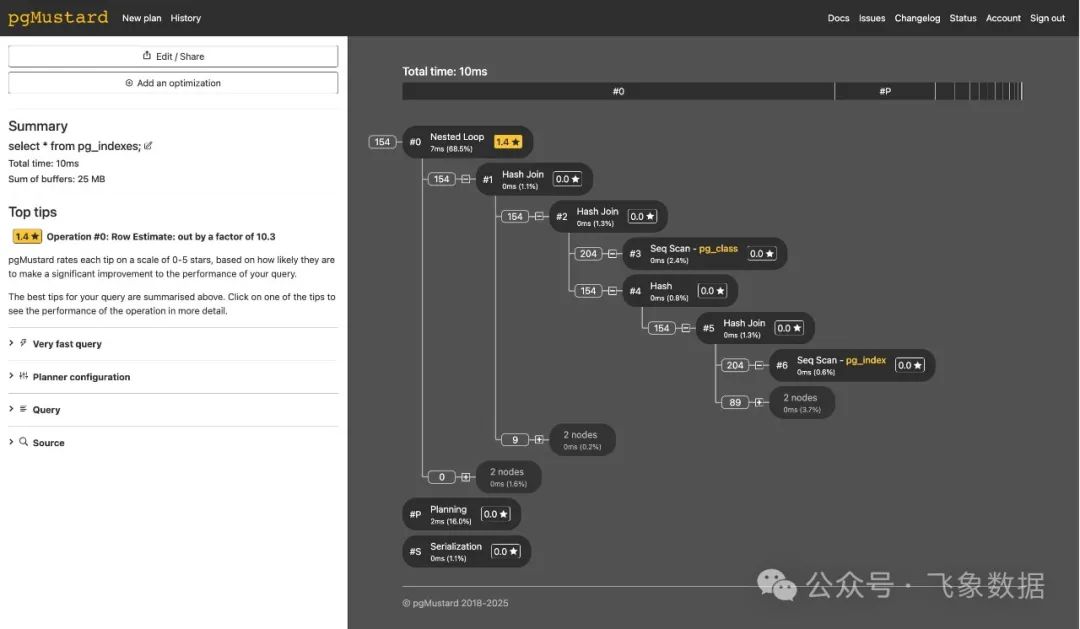Click the 204 row count beside #6 Seq Scan

[735, 365]
